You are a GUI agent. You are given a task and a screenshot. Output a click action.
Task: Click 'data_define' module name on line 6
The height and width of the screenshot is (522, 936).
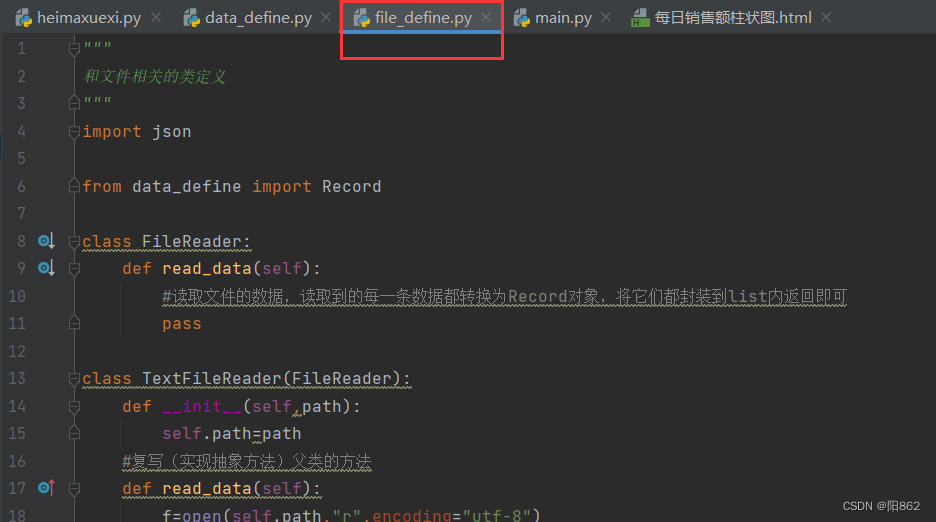coord(187,186)
